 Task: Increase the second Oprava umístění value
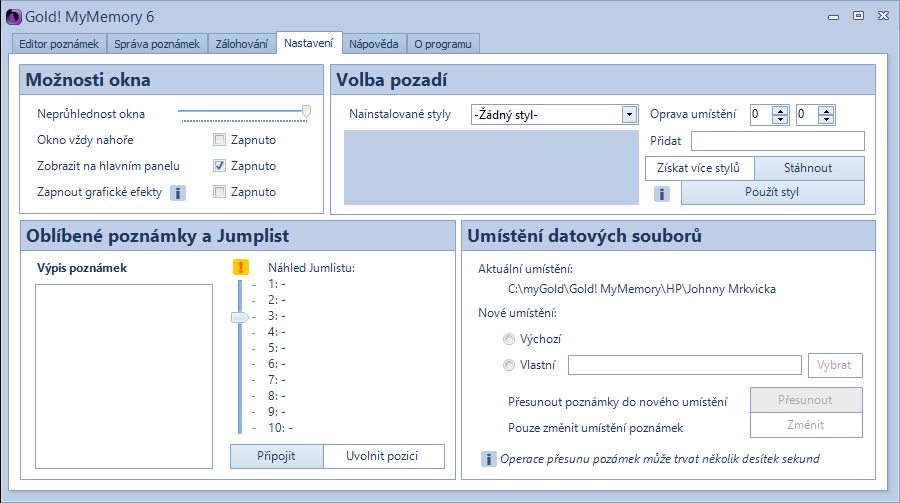[x=825, y=111]
